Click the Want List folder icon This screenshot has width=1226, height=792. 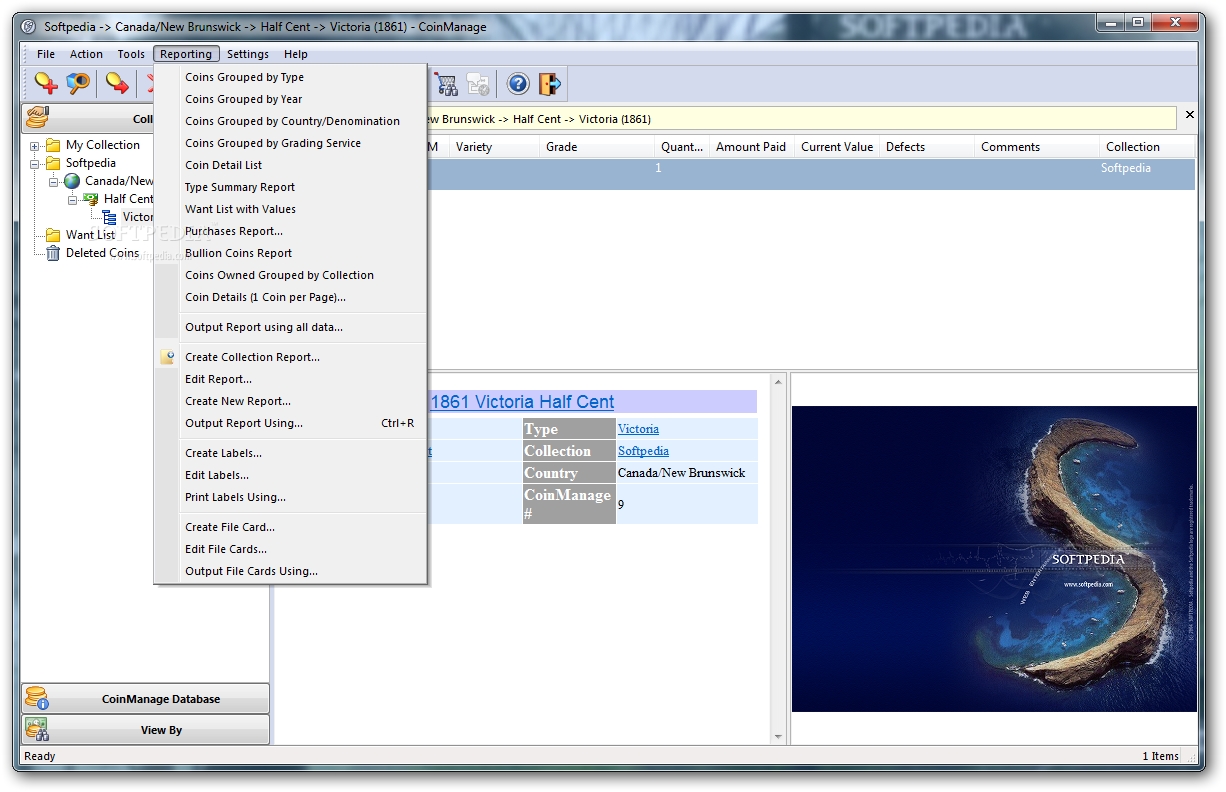coord(53,235)
